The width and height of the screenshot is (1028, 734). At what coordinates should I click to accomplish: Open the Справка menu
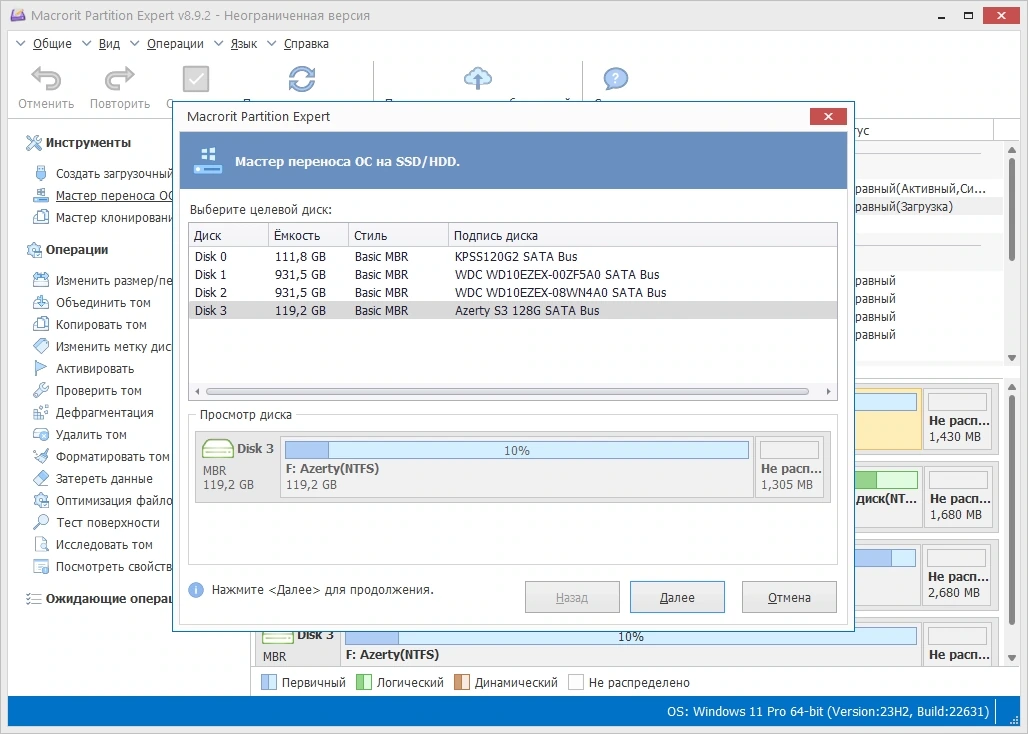[306, 44]
